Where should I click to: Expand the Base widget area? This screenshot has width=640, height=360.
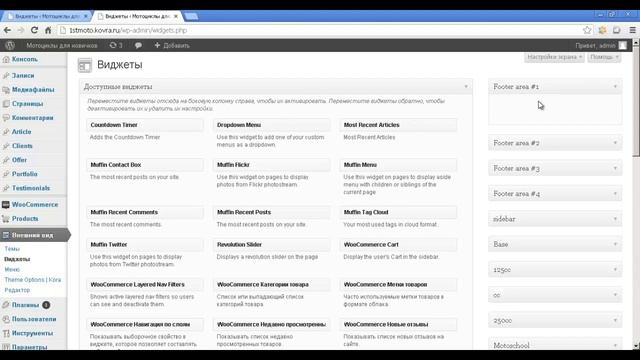pos(555,244)
